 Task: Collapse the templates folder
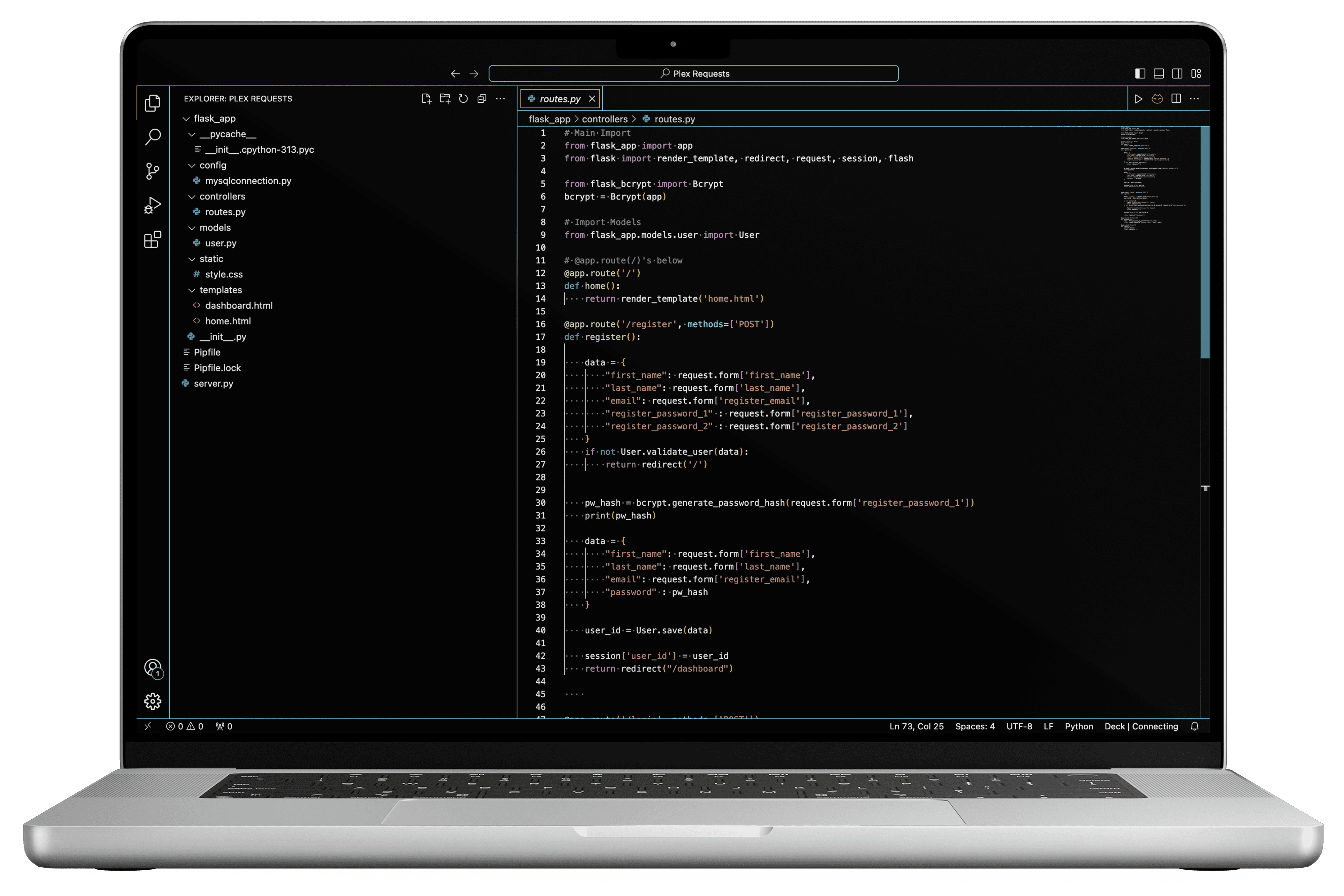tap(221, 290)
